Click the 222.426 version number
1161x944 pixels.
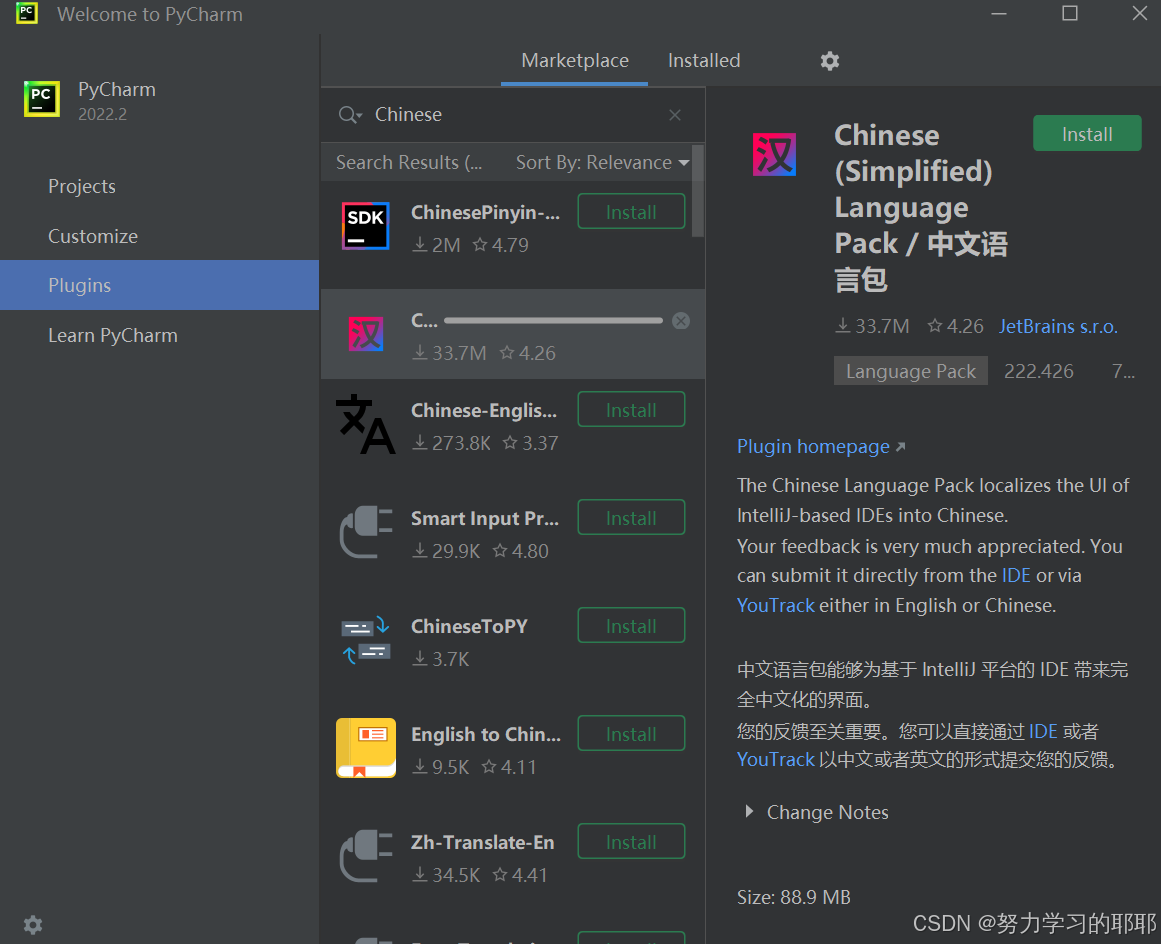coord(1039,371)
